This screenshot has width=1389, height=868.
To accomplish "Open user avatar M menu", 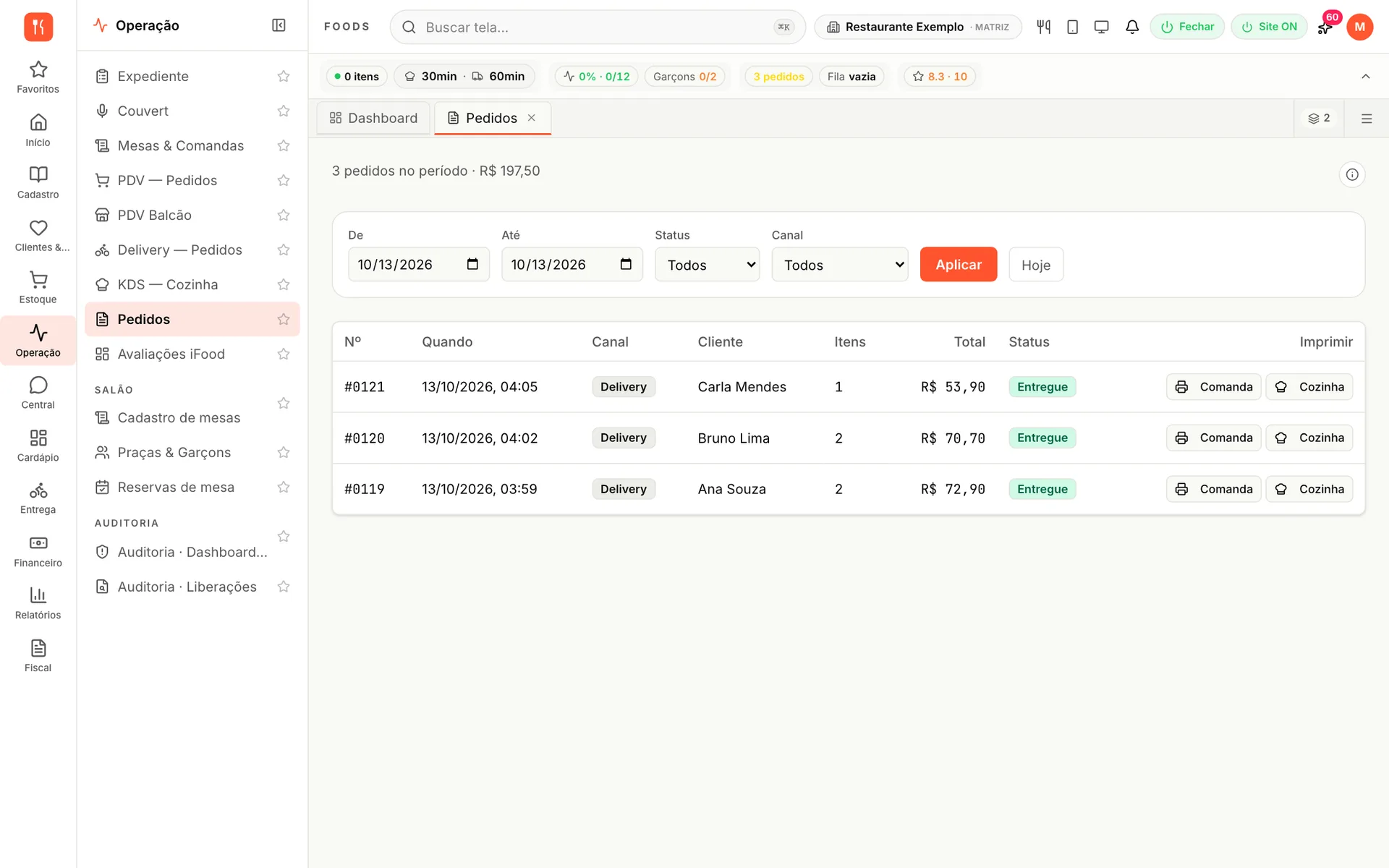I will [1359, 27].
